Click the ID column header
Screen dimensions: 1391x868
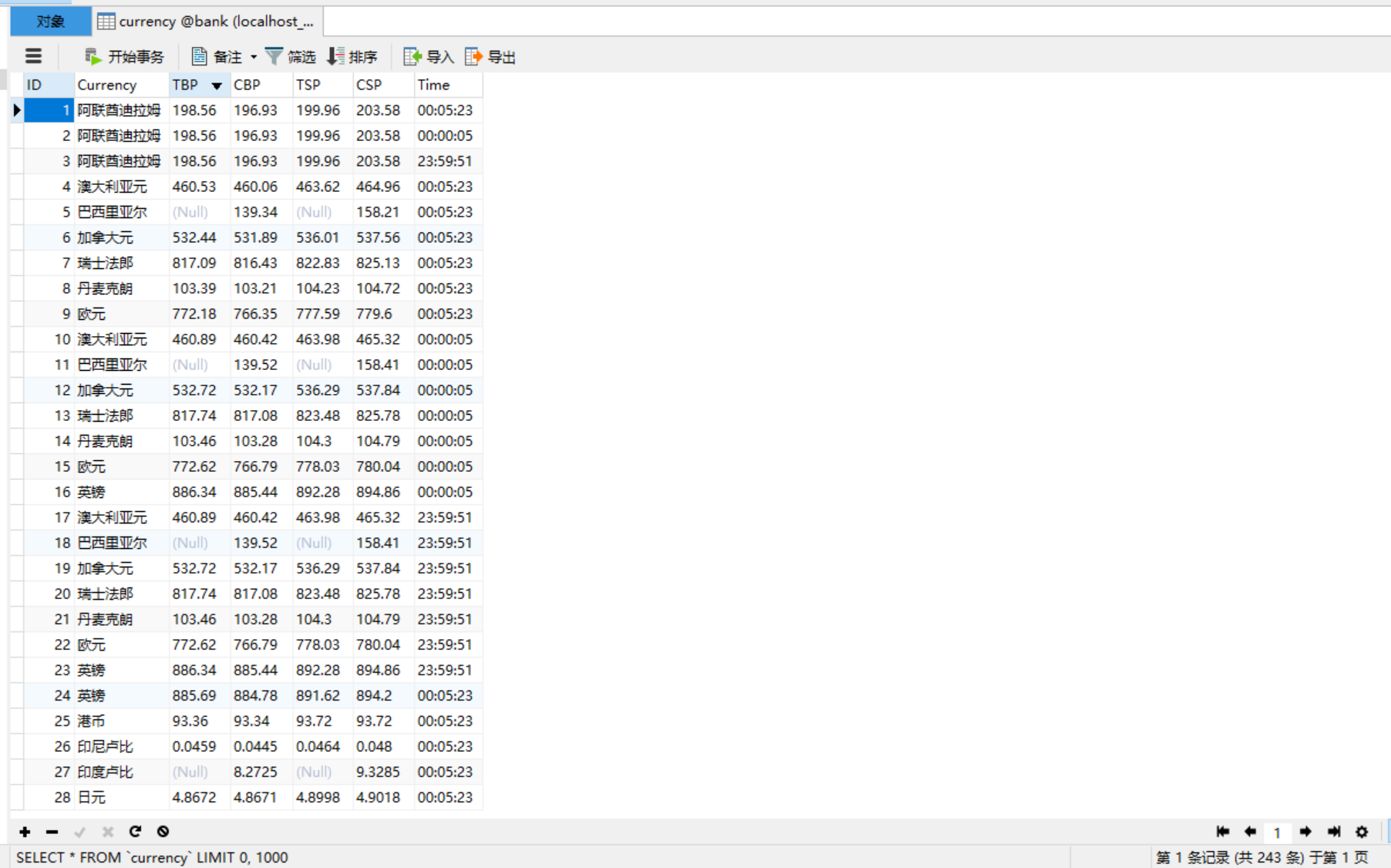tap(49, 85)
